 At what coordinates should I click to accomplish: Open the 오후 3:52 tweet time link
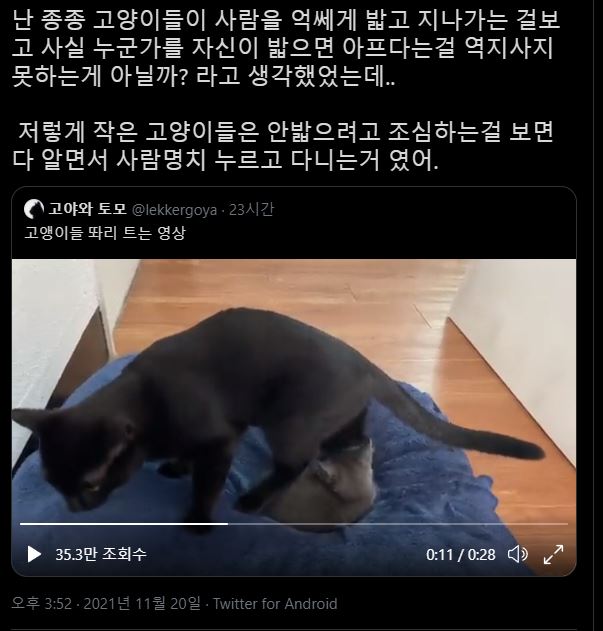(41, 604)
